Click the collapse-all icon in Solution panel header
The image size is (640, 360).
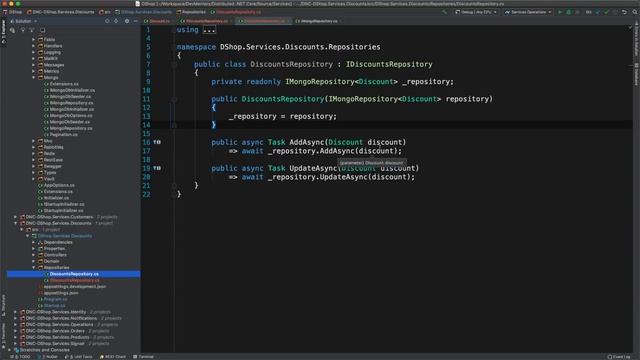116,21
